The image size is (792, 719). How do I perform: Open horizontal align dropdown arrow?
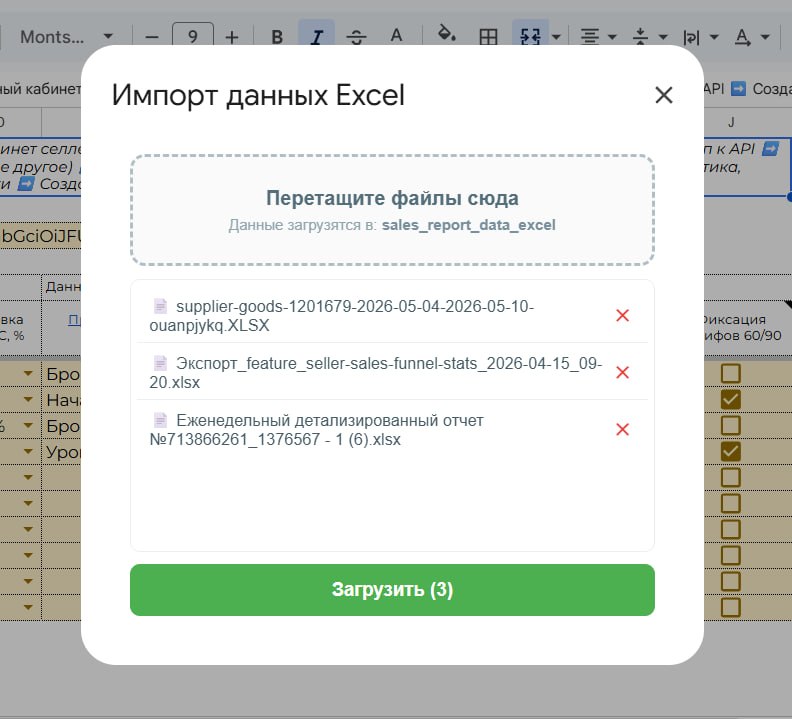pos(612,37)
